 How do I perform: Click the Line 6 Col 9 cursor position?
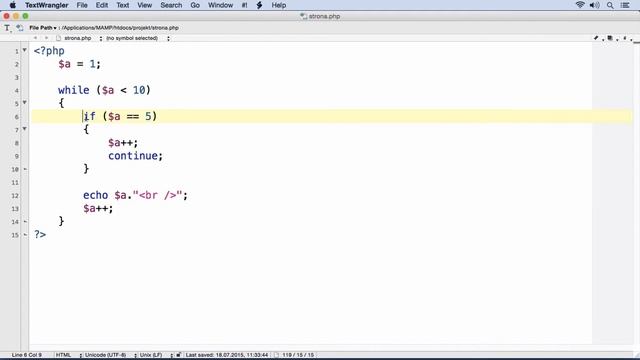(27, 355)
